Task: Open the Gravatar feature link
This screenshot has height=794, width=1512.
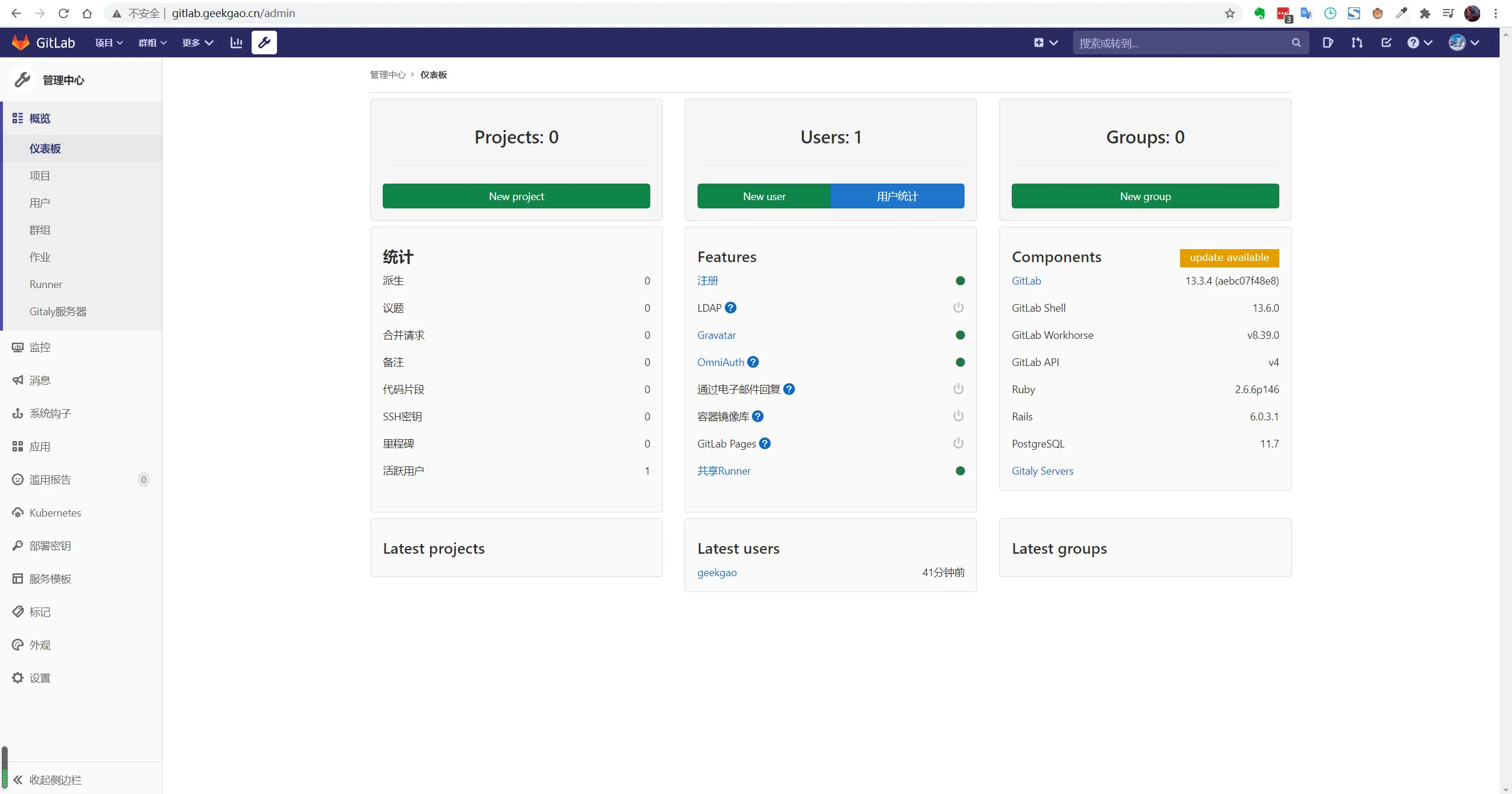Action: pyautogui.click(x=716, y=335)
